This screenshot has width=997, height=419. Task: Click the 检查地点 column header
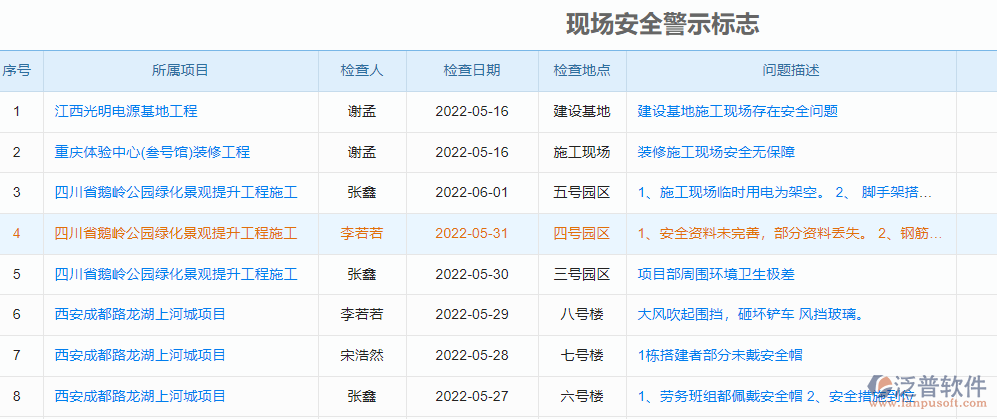582,70
